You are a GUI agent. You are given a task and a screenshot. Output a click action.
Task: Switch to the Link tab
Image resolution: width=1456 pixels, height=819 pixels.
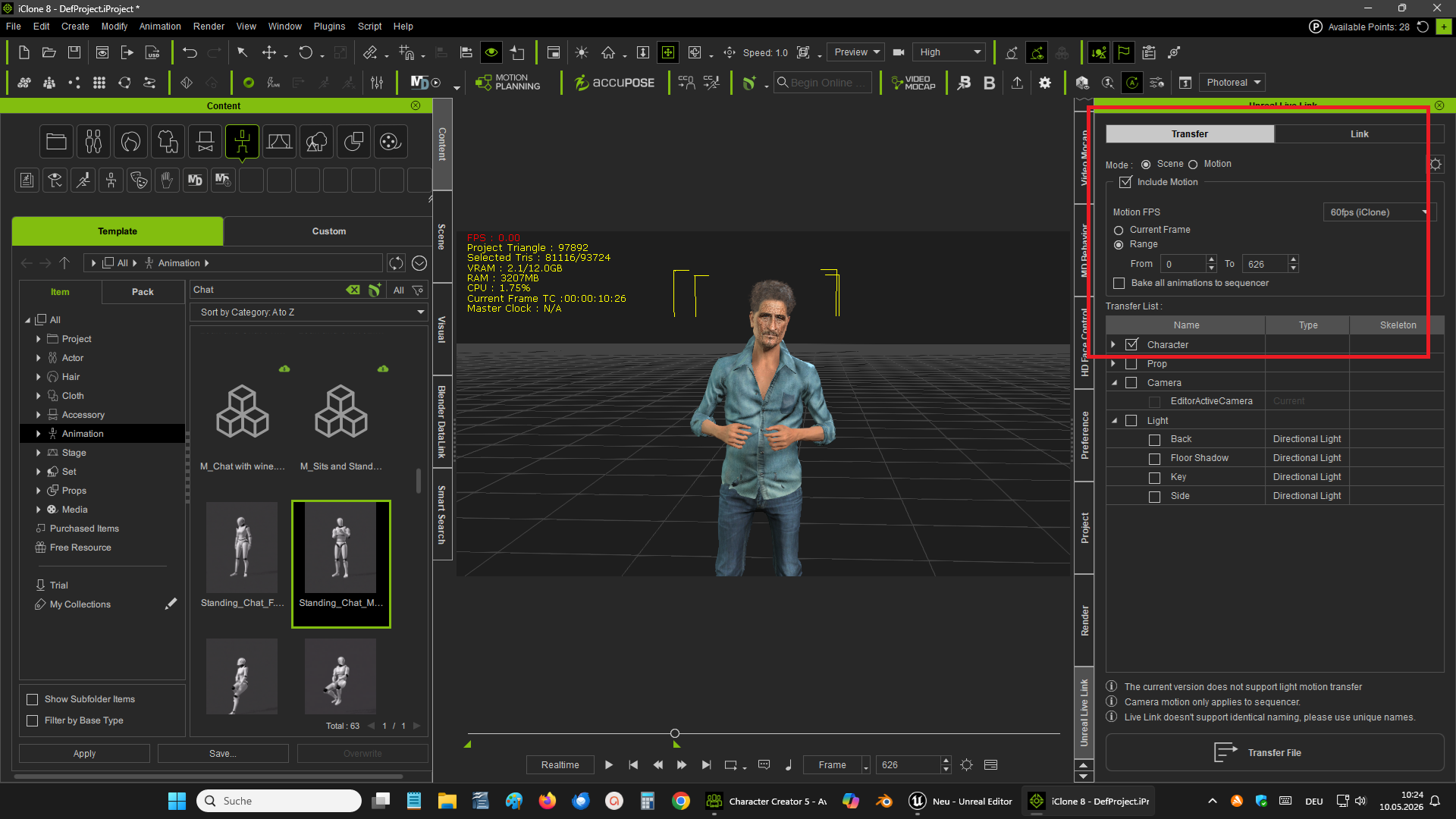(1359, 134)
